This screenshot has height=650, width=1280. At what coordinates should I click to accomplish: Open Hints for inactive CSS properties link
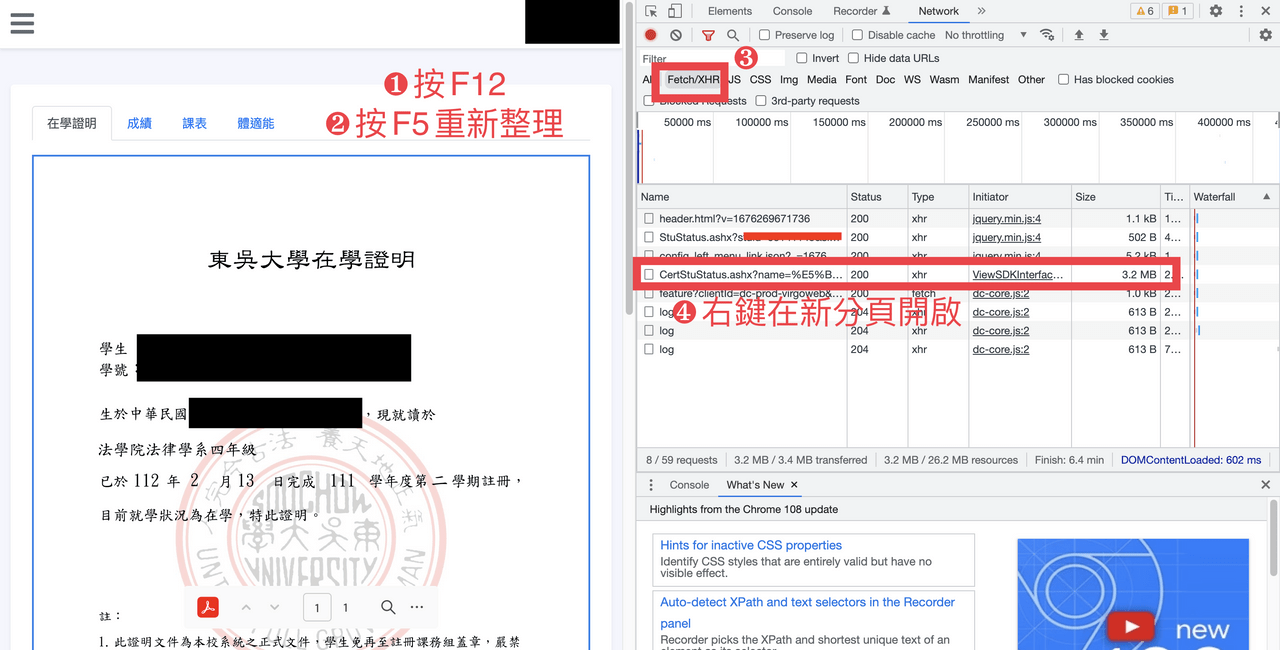point(751,545)
